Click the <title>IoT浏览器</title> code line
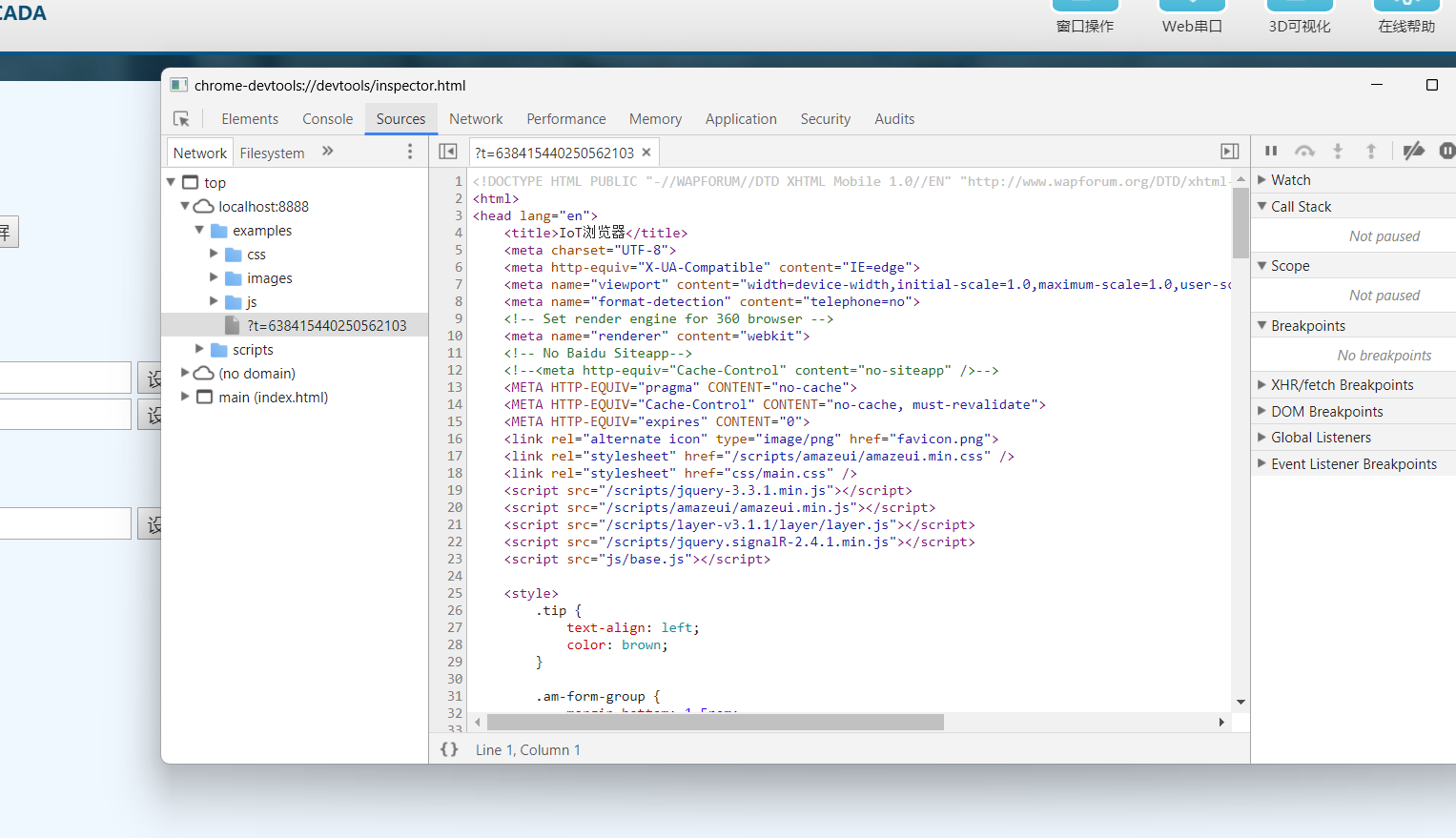 point(596,233)
